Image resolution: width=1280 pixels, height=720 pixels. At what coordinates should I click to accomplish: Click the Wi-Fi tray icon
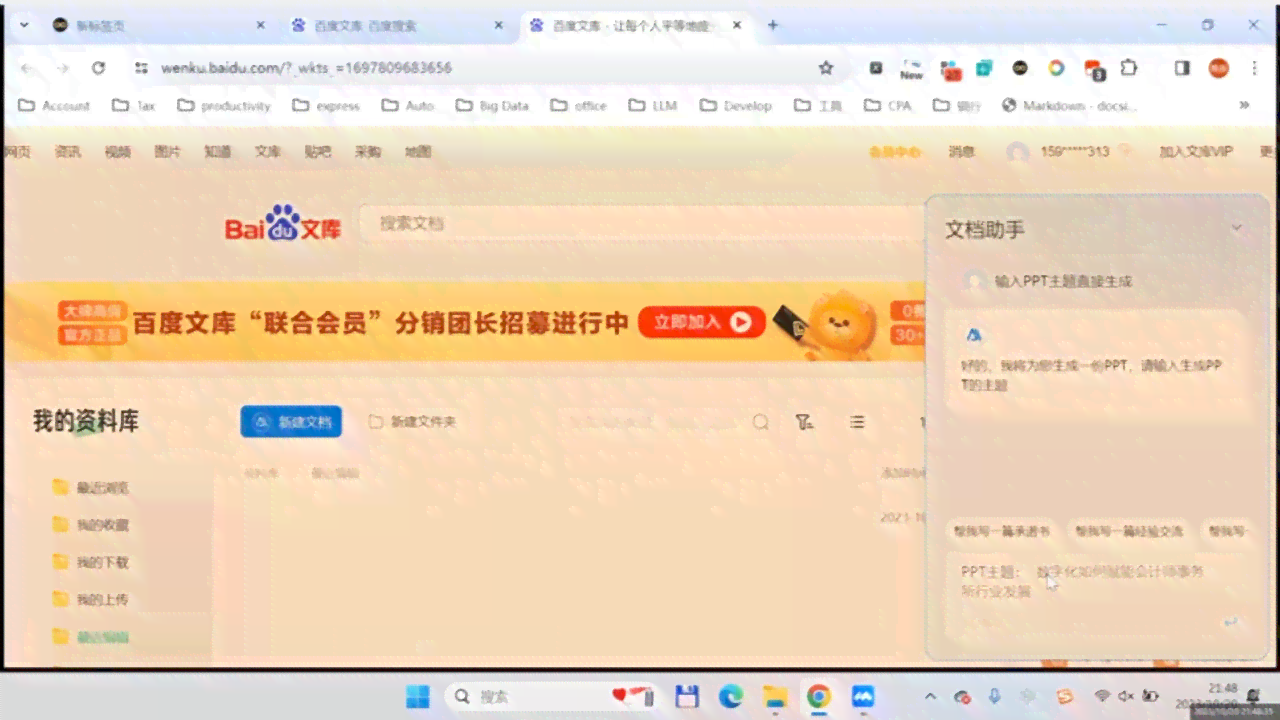click(1102, 696)
